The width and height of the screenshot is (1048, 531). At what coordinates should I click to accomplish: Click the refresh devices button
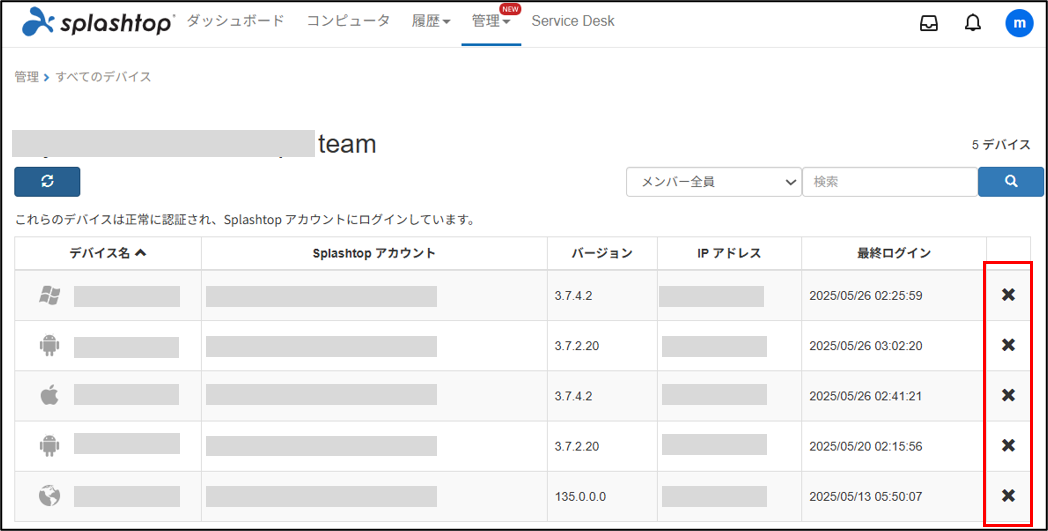pyautogui.click(x=47, y=181)
